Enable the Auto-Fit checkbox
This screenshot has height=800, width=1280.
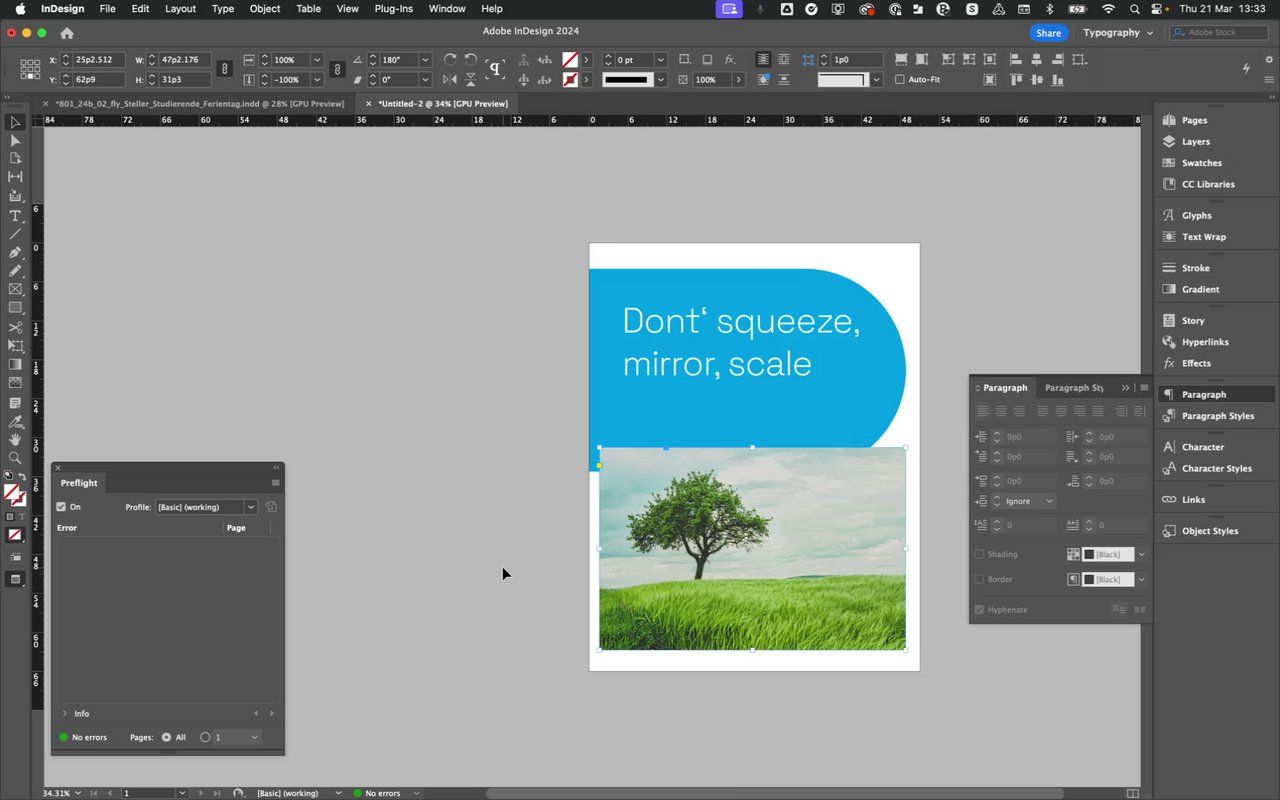pos(900,80)
